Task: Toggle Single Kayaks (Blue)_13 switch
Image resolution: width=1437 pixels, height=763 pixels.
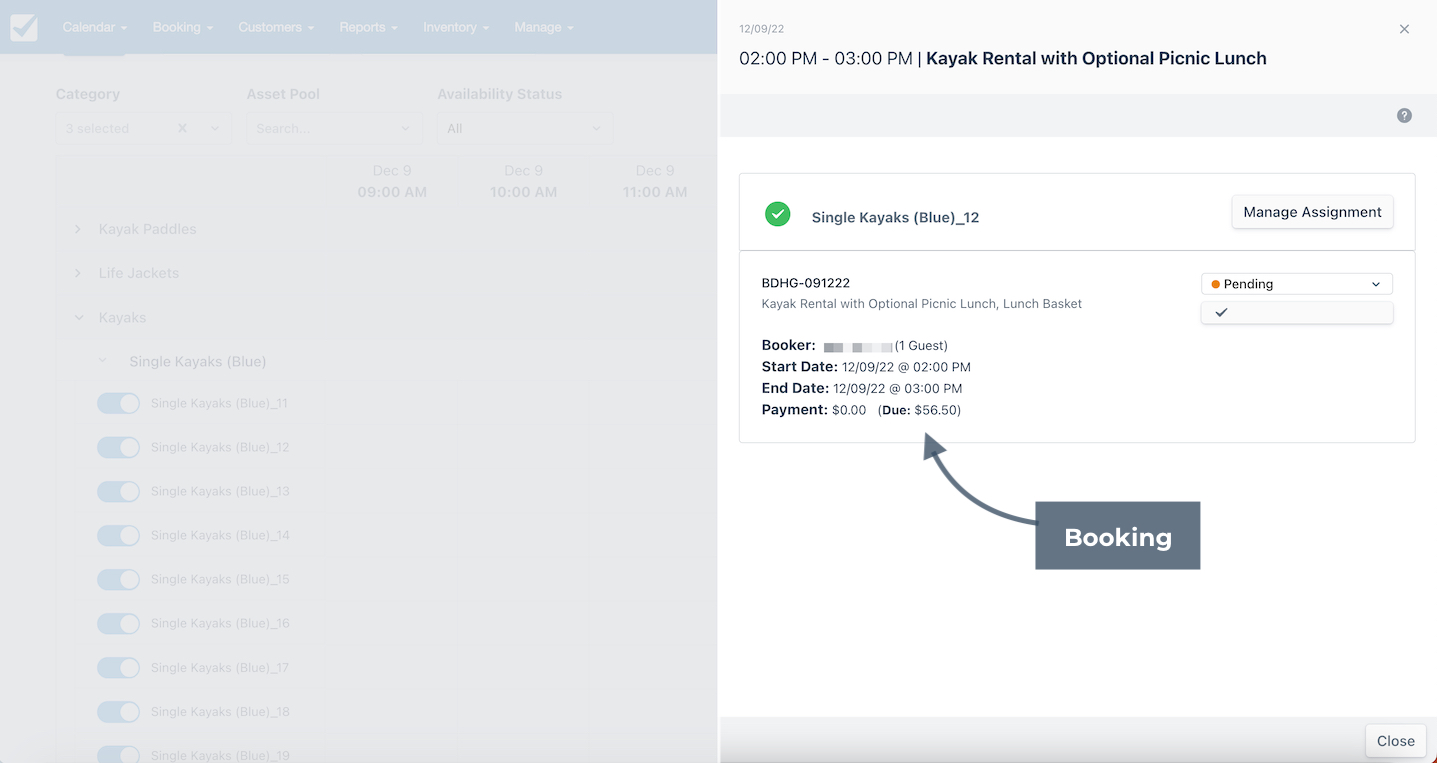Action: [118, 491]
